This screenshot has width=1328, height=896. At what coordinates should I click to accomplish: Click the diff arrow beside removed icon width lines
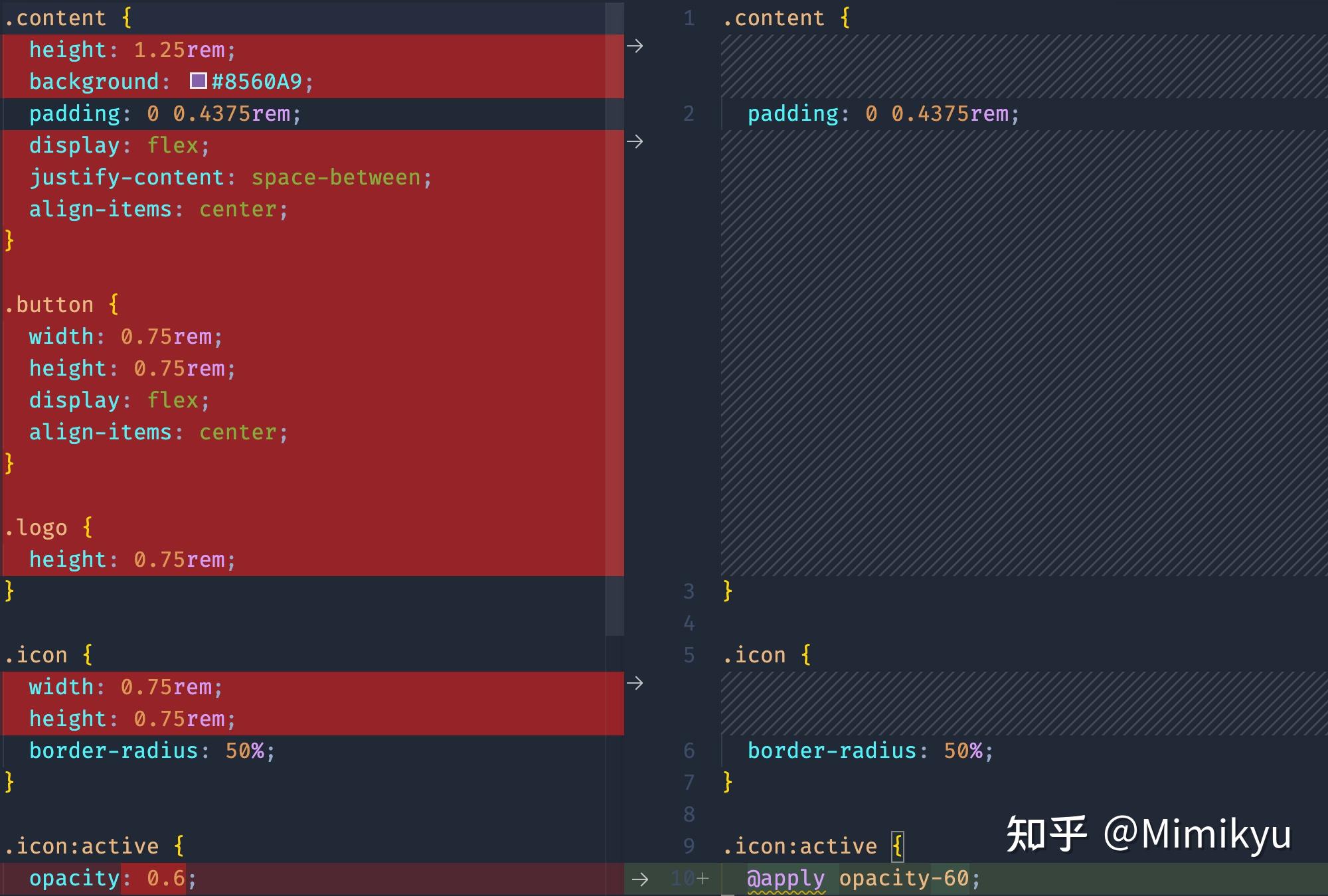(635, 682)
